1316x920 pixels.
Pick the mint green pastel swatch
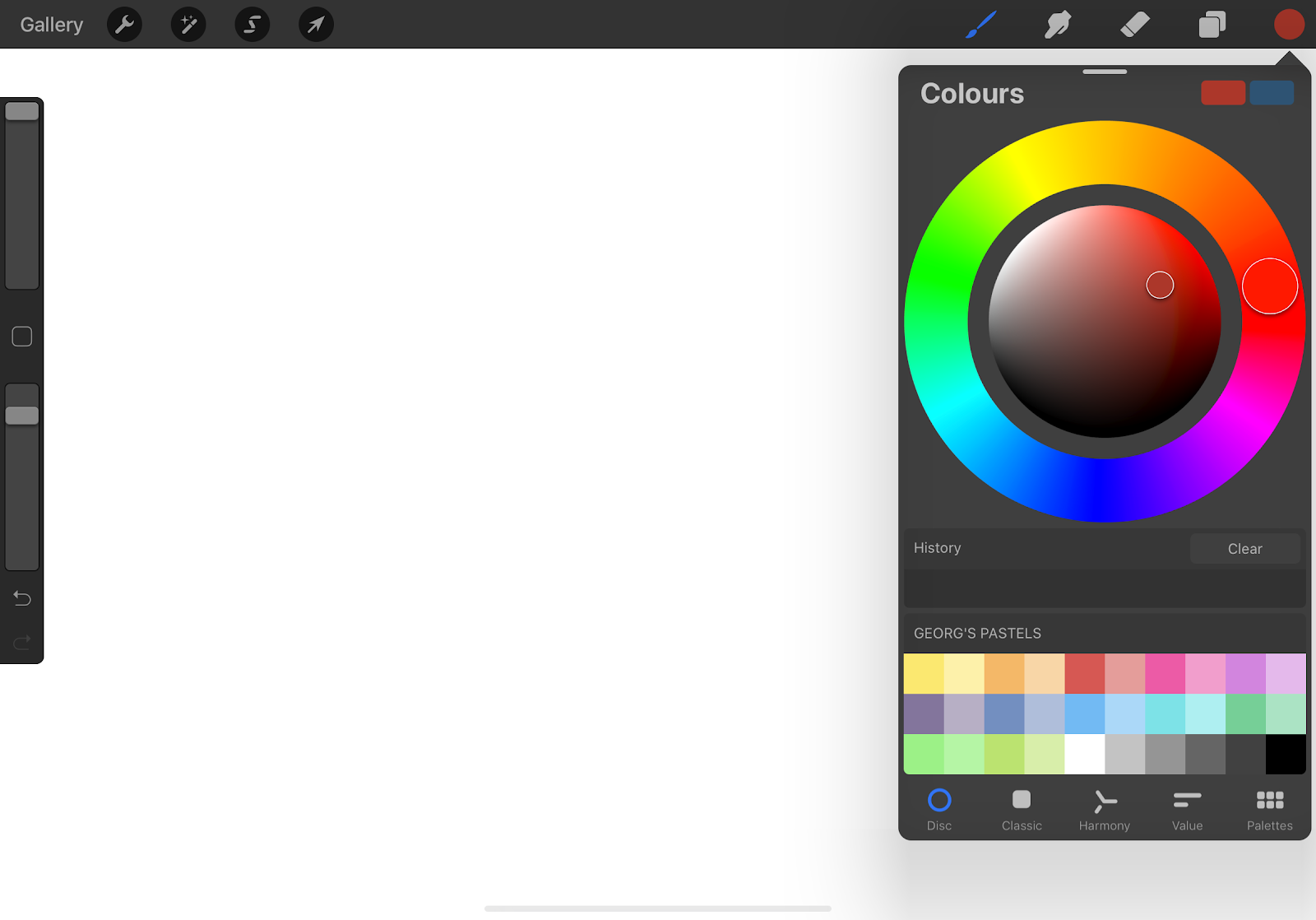point(1286,714)
